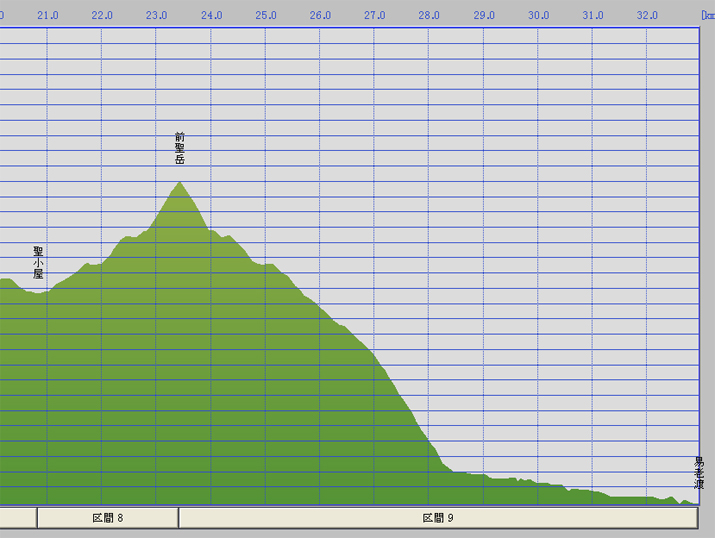The image size is (715, 538).
Task: Click the unlabeled section bar before 区間 8
Action: pyautogui.click(x=18, y=518)
